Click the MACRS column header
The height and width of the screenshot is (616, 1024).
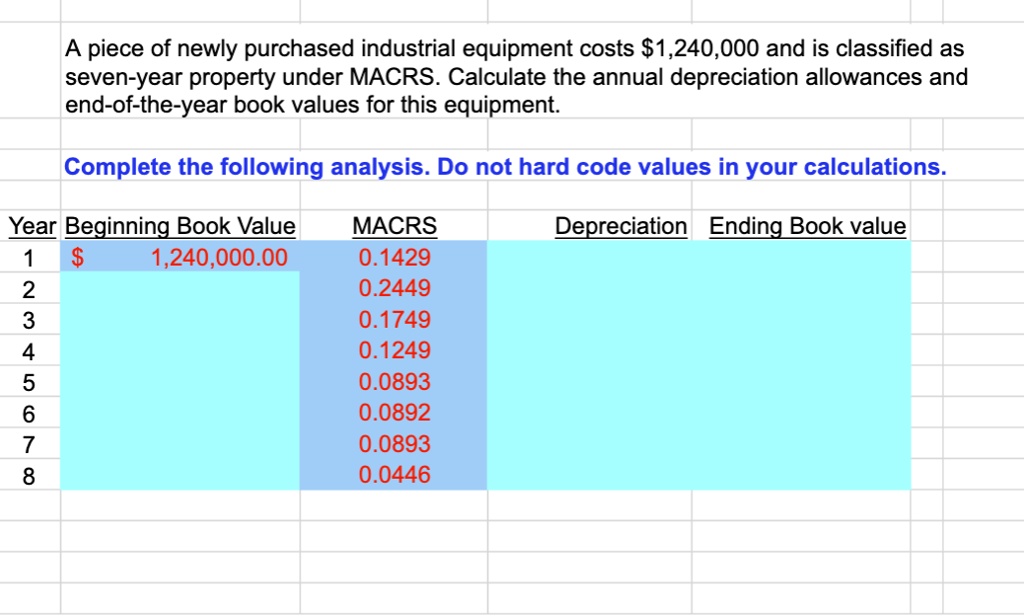(x=393, y=226)
